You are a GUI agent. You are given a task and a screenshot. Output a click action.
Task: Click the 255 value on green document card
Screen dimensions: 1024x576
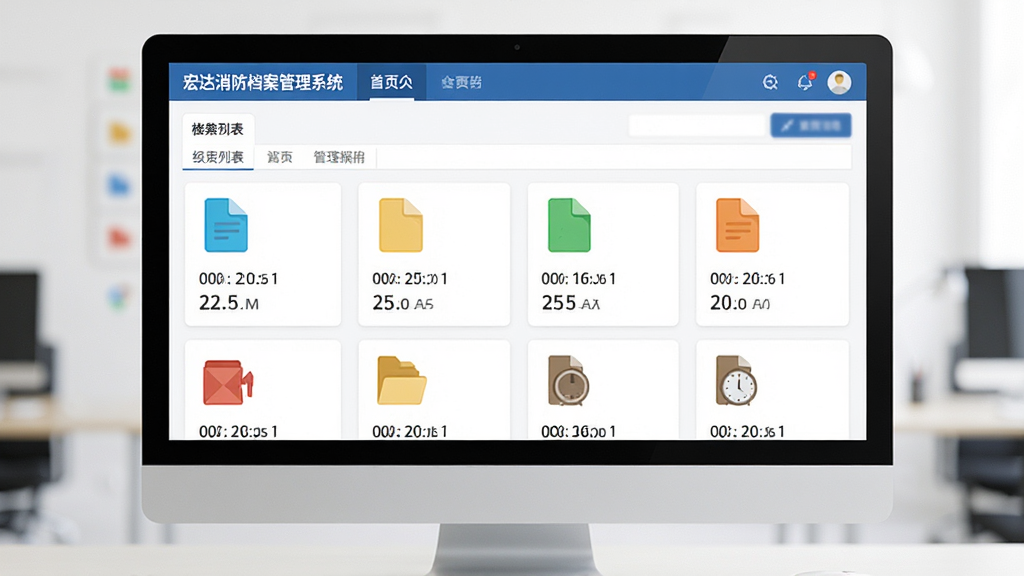pos(559,303)
